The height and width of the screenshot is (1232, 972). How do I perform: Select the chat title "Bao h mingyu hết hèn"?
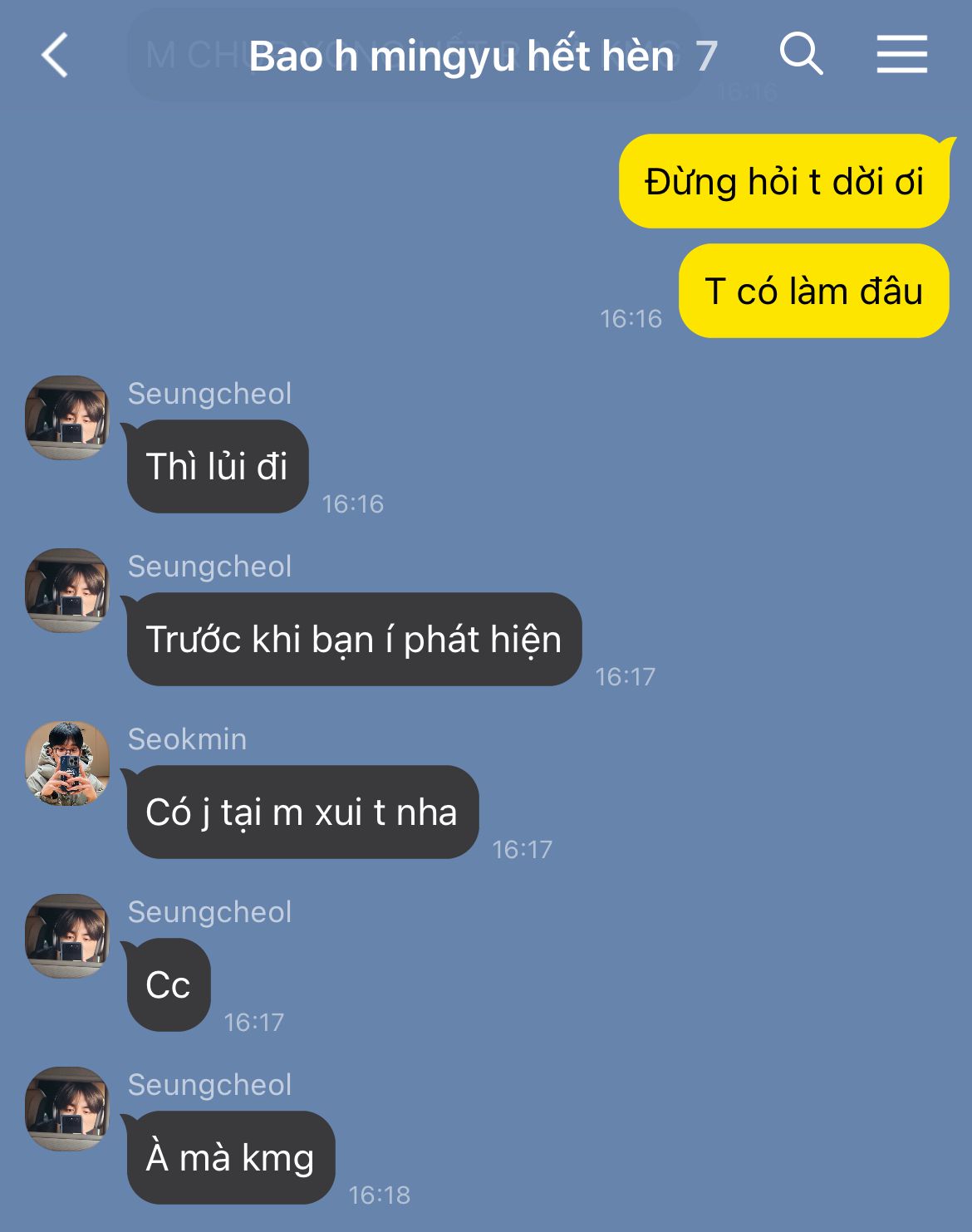461,56
